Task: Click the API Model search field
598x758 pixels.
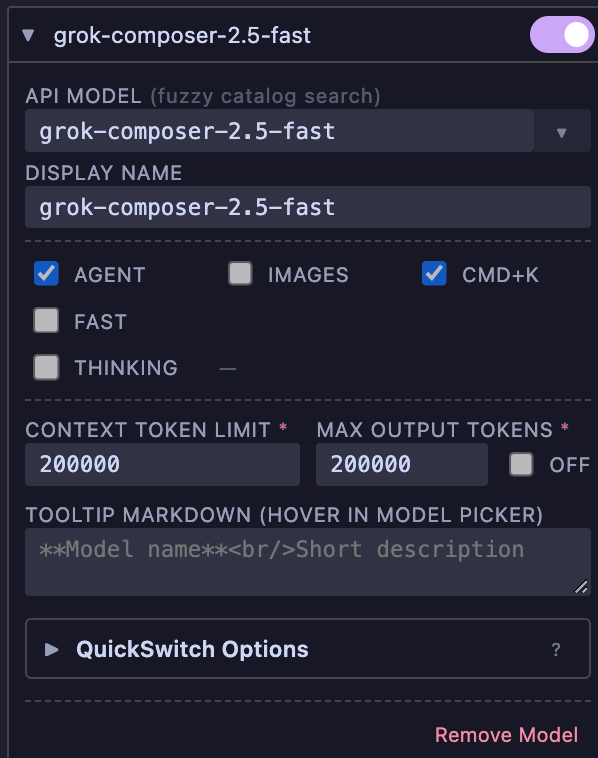Action: click(x=279, y=131)
